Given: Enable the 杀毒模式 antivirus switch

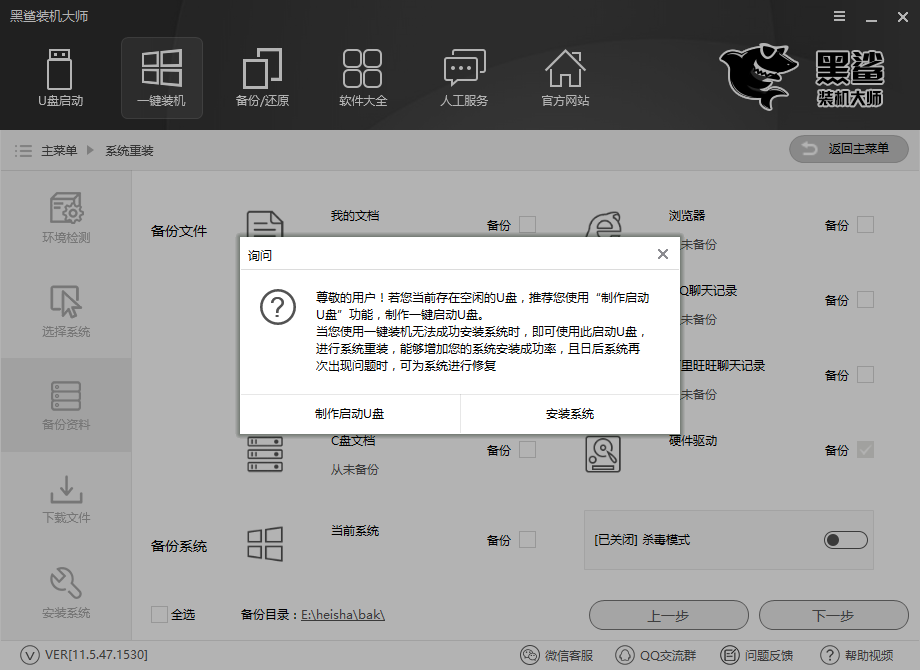Looking at the screenshot, I should pos(845,538).
